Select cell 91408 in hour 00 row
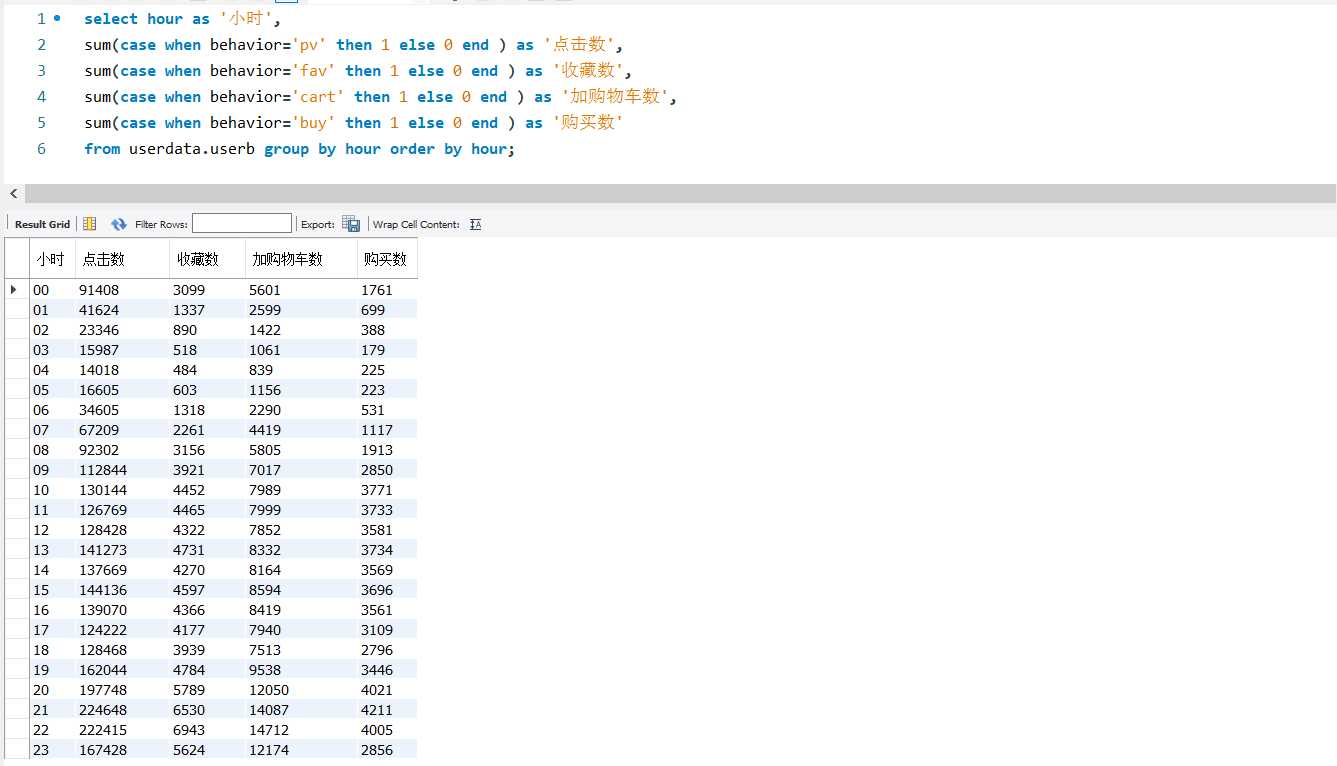The image size is (1337, 766). tap(122, 290)
